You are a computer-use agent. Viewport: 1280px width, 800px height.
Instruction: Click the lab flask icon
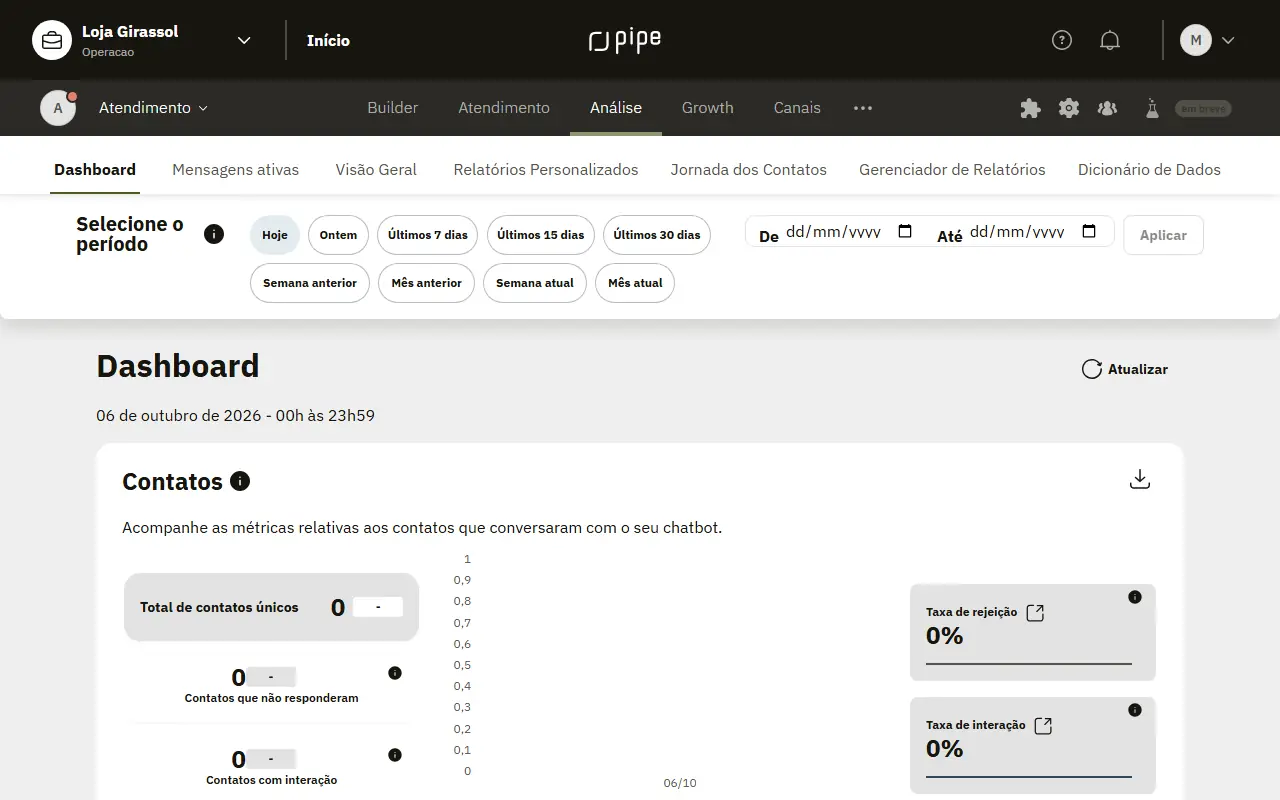1152,108
